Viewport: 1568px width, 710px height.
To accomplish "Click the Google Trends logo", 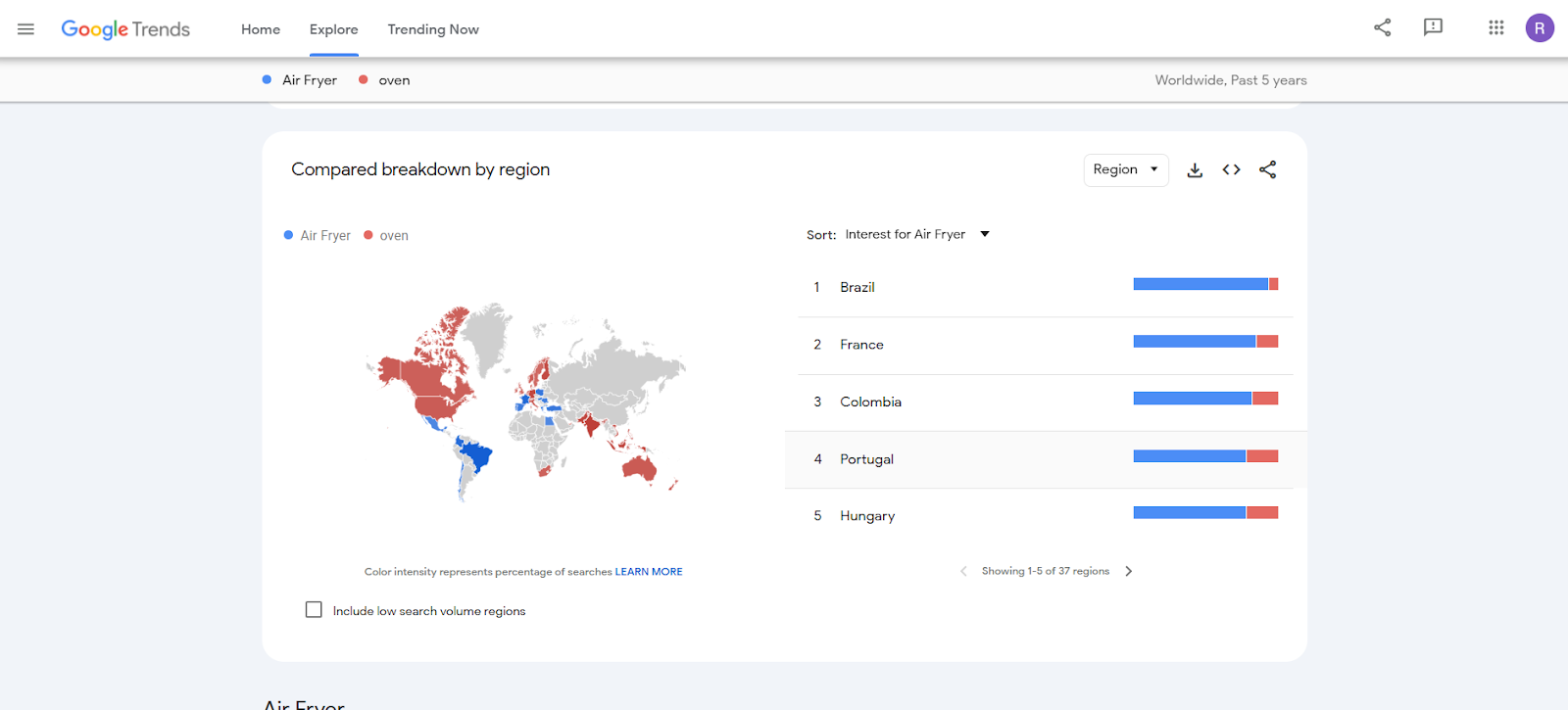I will pos(125,29).
